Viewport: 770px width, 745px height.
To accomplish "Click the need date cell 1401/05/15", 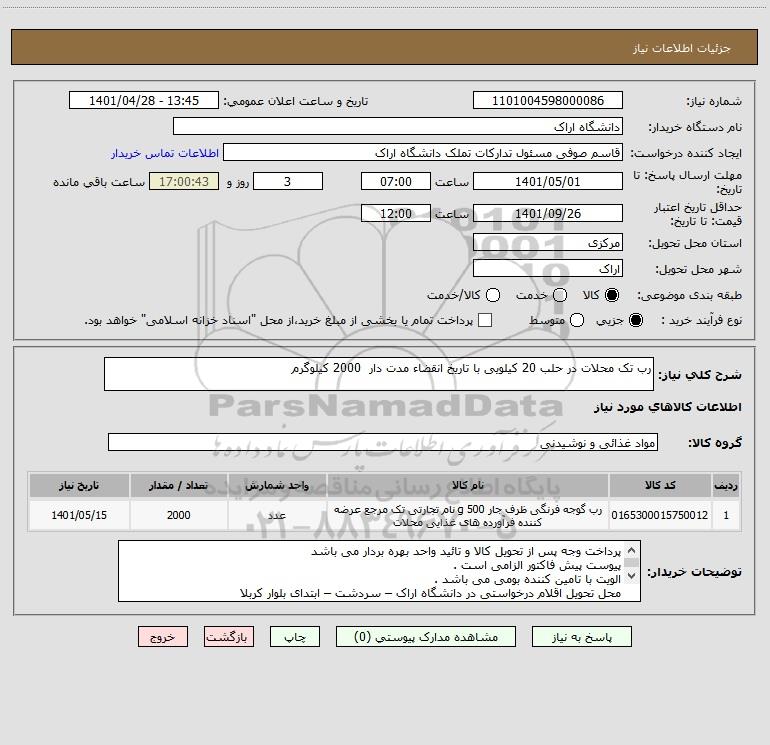I will [79, 515].
